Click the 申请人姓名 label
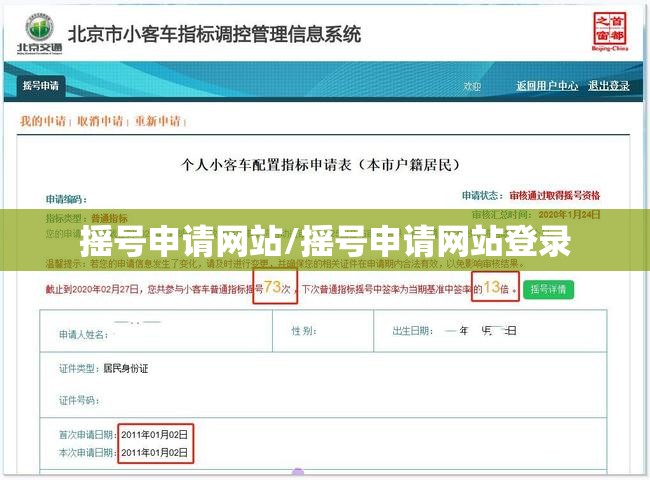Viewport: 650px width, 480px height. (84, 335)
